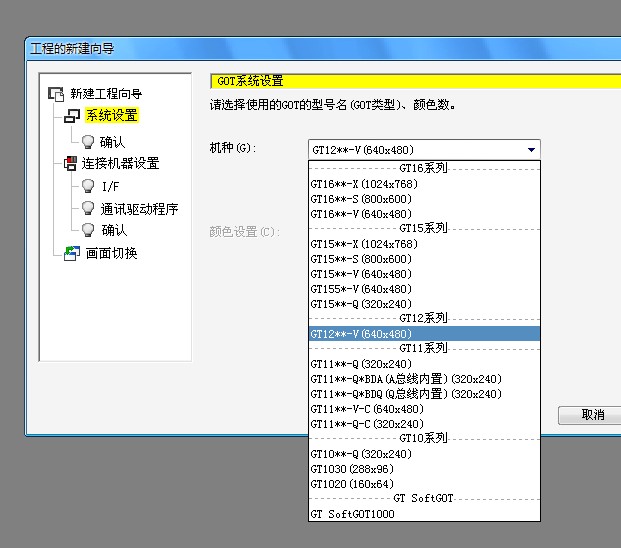Collapse the 机种 dropdown arrow
Viewport: 621px width, 548px height.
pos(531,149)
